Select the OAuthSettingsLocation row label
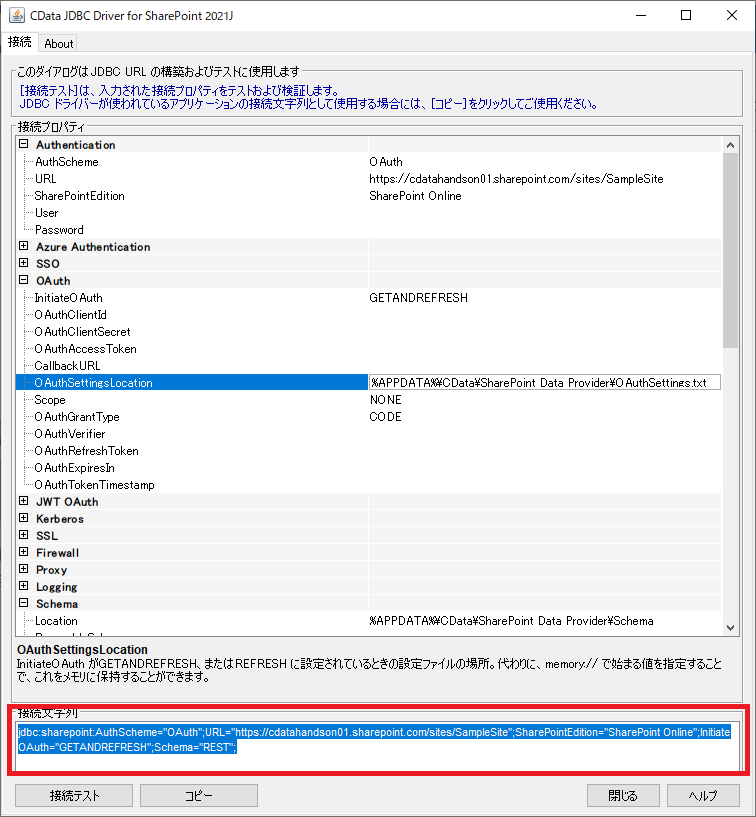Image resolution: width=756 pixels, height=817 pixels. point(93,382)
